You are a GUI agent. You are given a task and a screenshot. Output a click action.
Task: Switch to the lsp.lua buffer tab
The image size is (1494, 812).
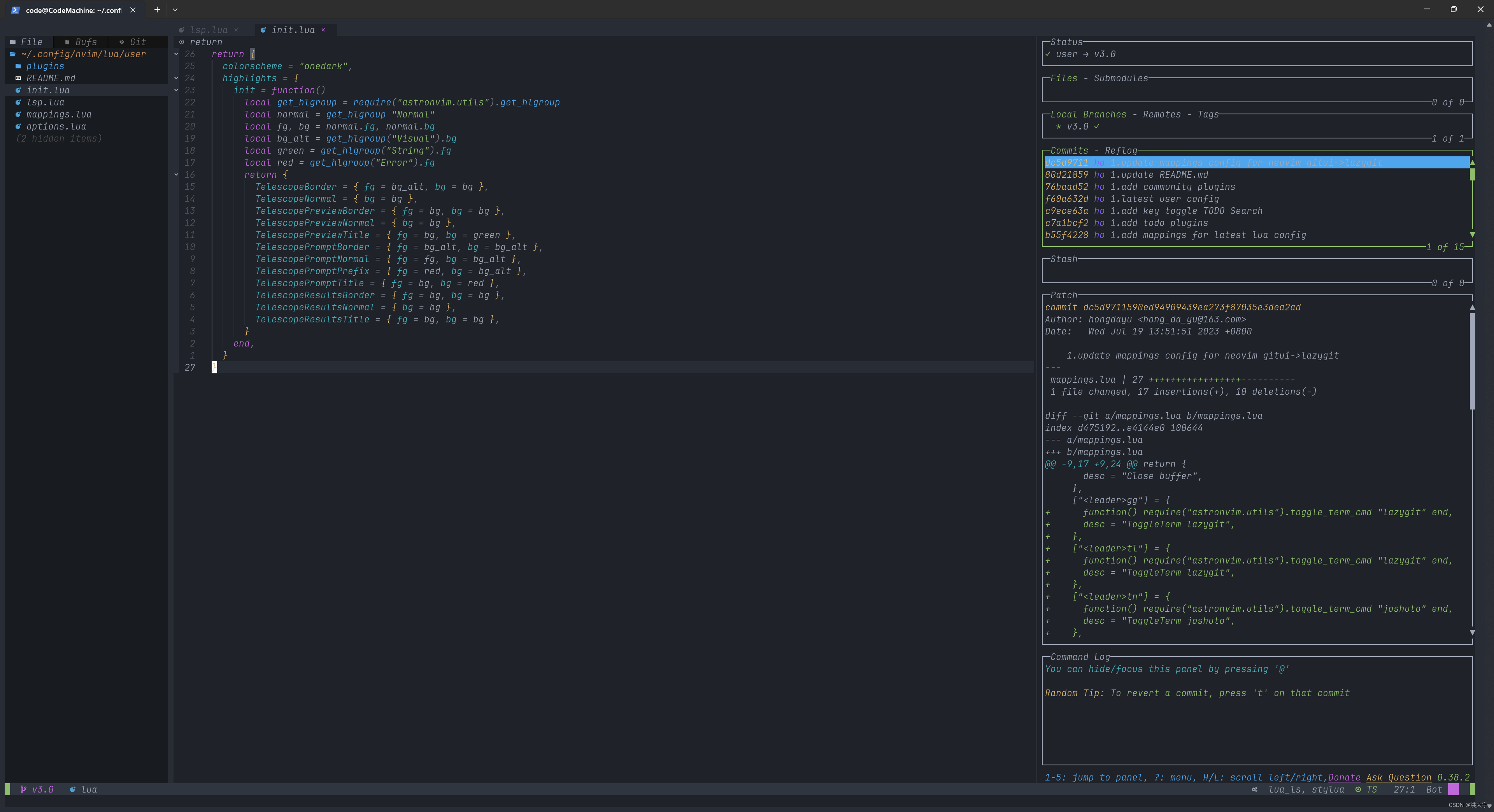tap(208, 30)
